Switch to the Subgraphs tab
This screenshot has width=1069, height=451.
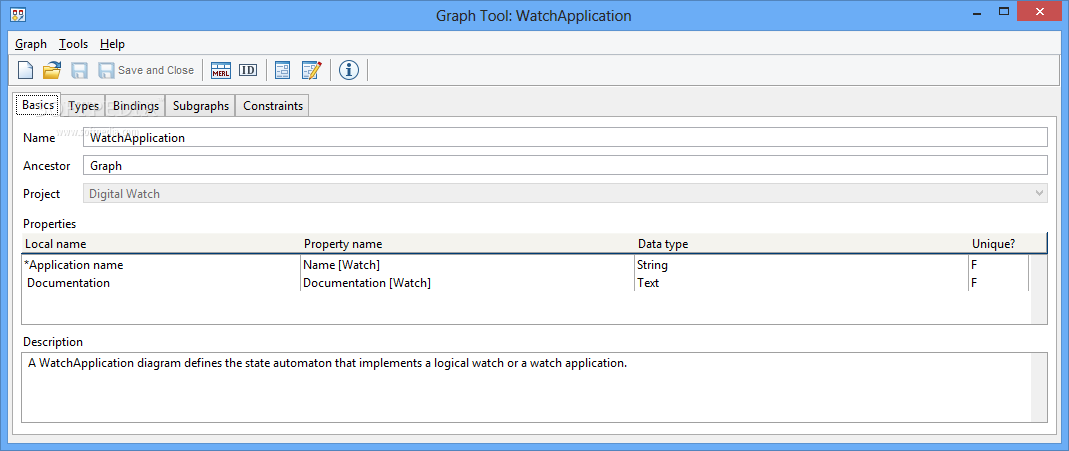click(200, 106)
